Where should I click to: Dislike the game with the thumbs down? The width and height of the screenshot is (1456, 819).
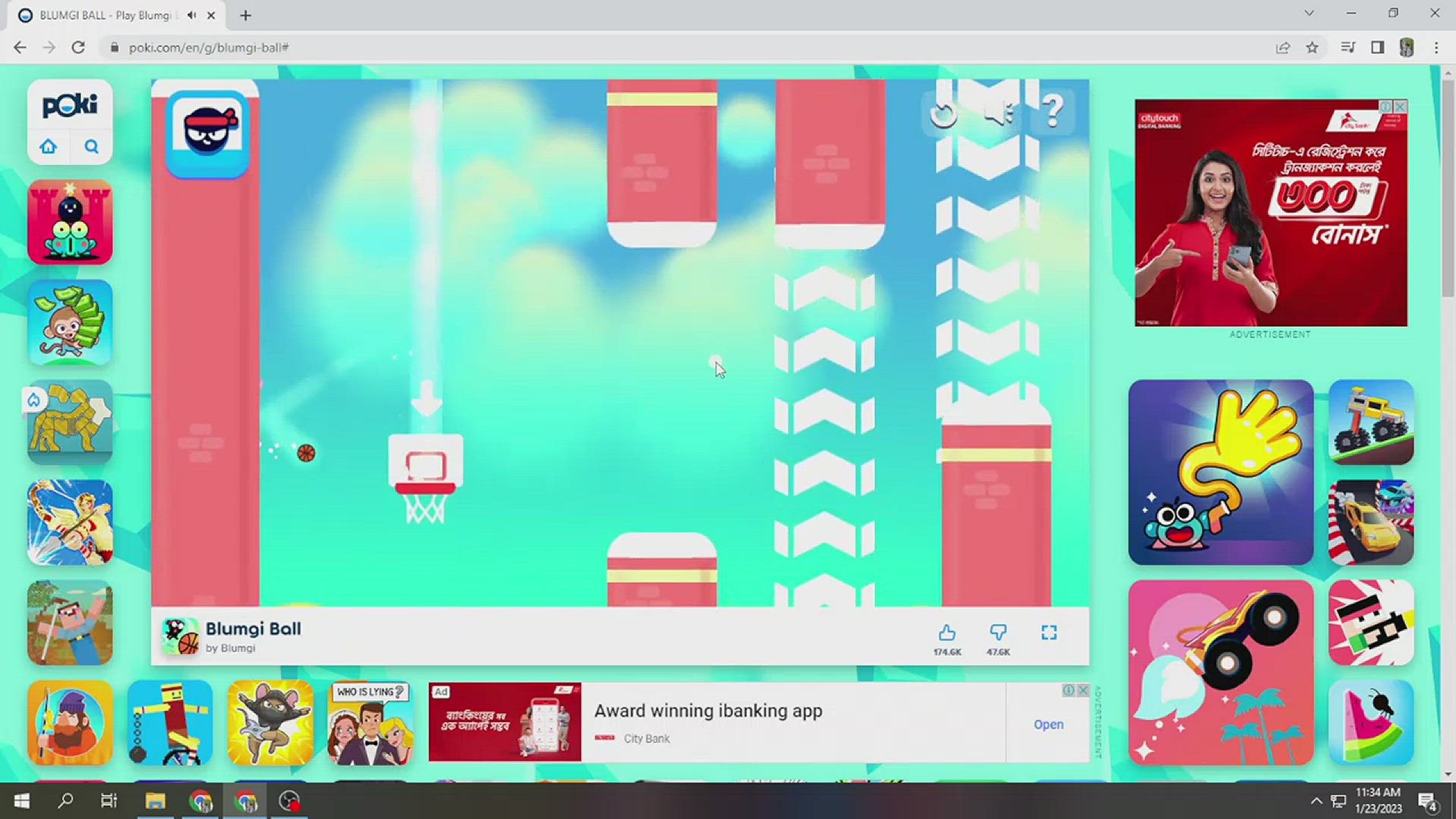[998, 633]
